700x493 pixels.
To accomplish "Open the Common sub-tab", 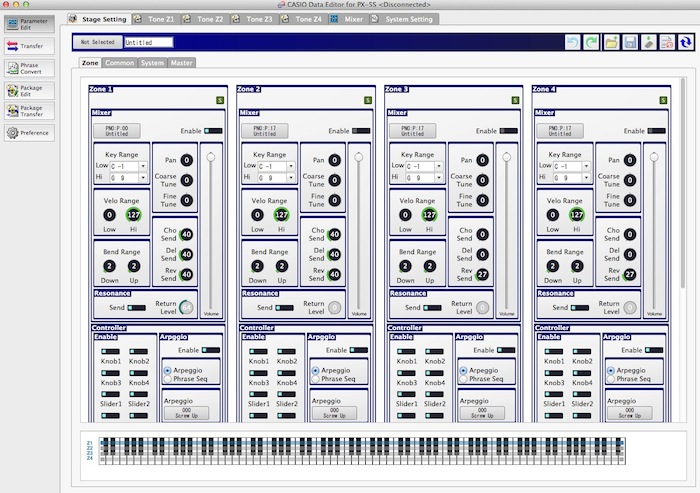I will coord(120,63).
